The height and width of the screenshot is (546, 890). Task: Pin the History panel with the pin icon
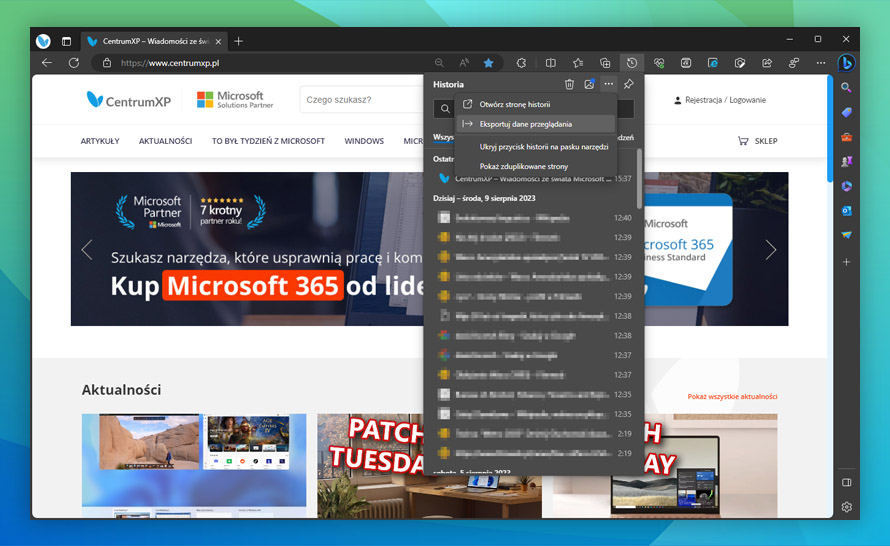[628, 85]
